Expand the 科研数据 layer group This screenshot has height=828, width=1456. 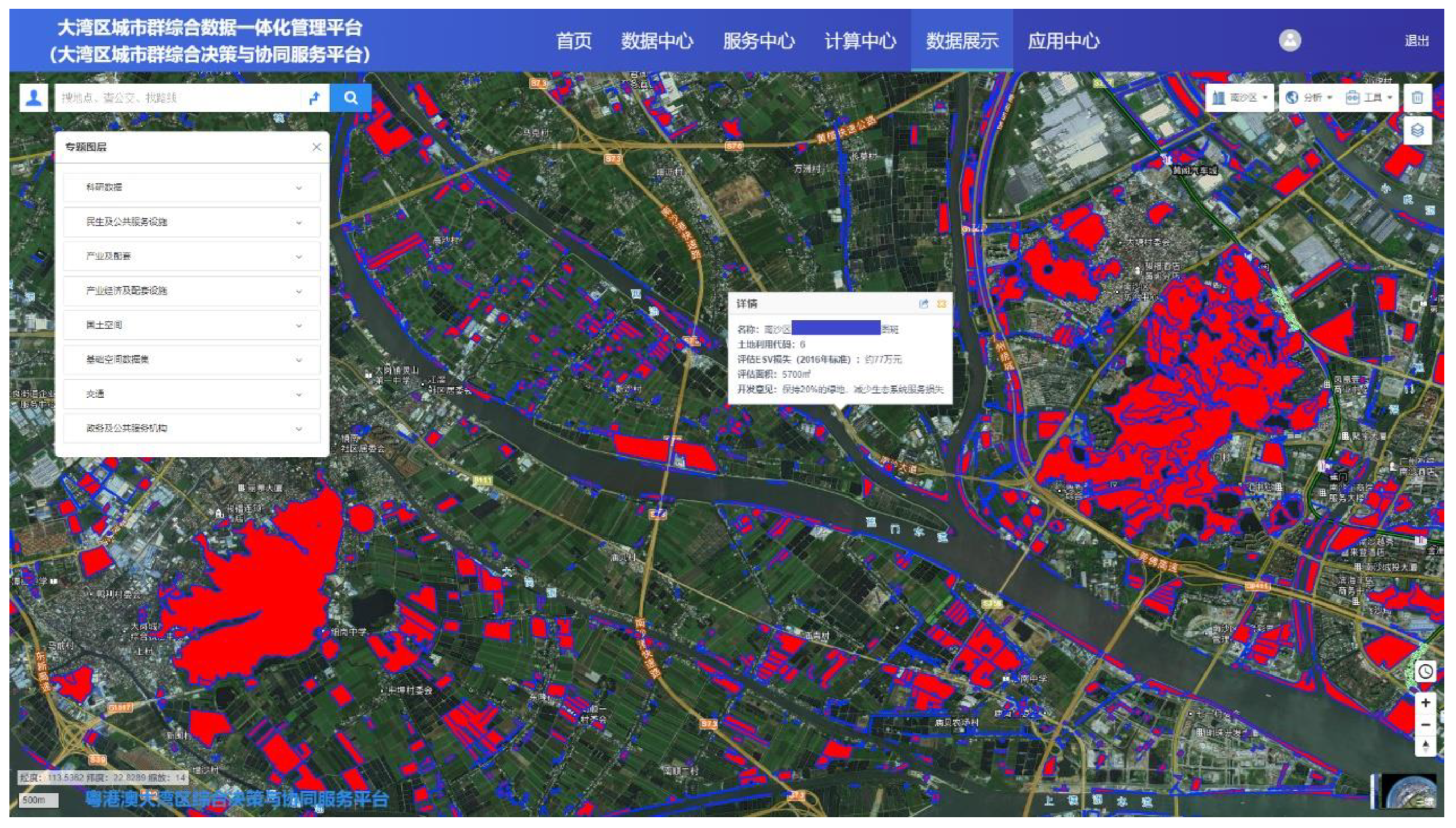(x=191, y=187)
